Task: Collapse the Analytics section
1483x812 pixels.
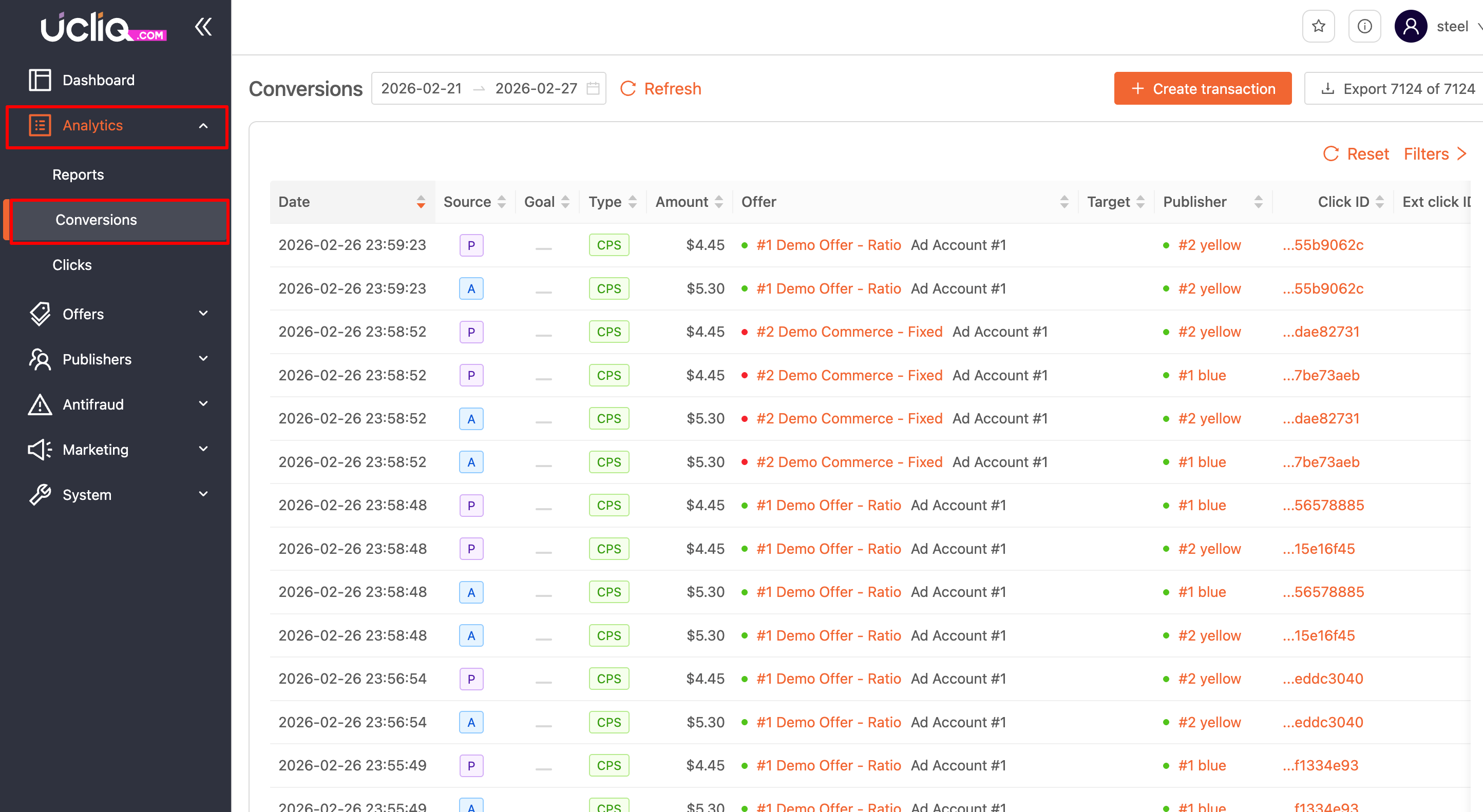Action: 203,125
